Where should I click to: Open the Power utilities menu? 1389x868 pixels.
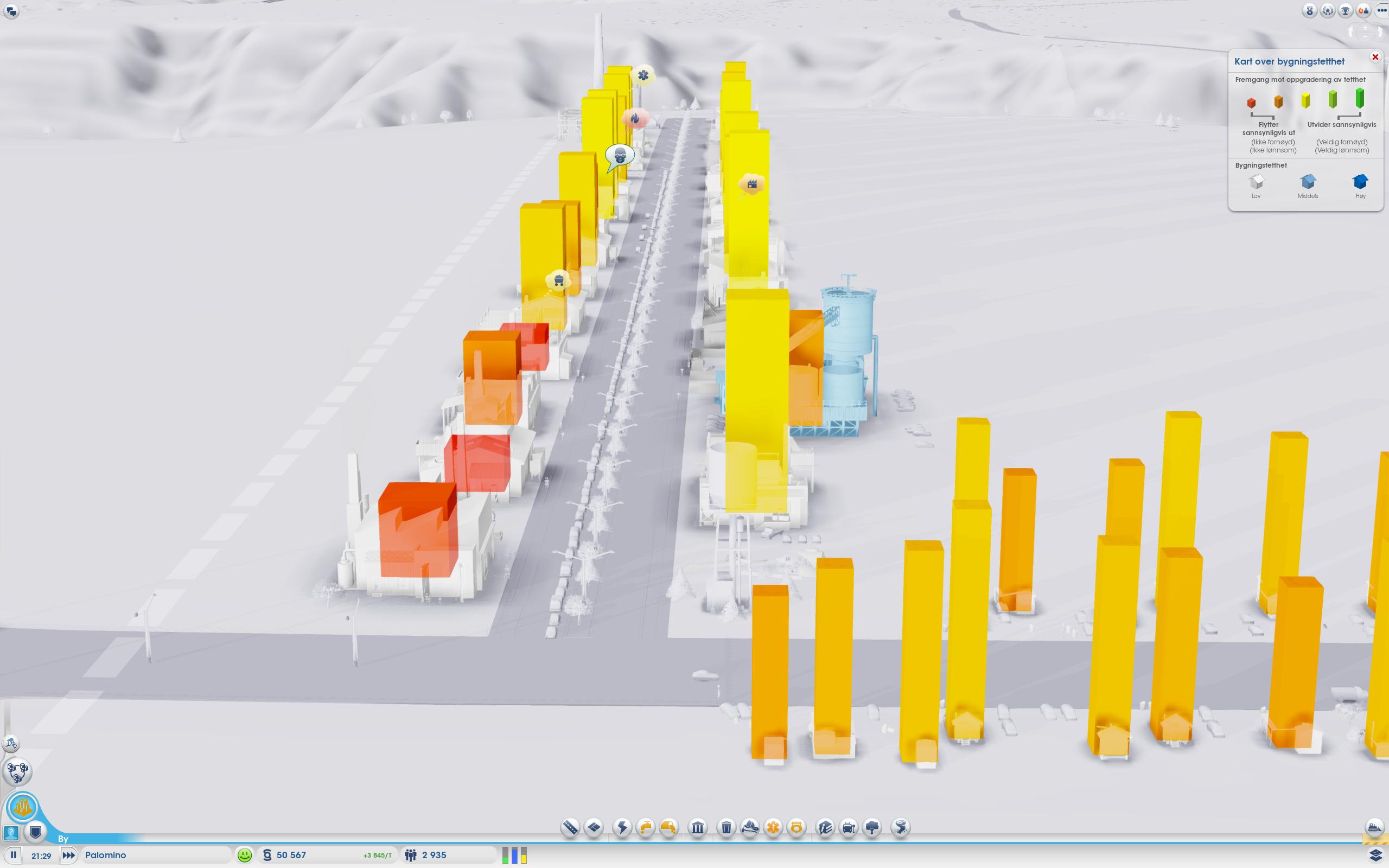tap(622, 827)
